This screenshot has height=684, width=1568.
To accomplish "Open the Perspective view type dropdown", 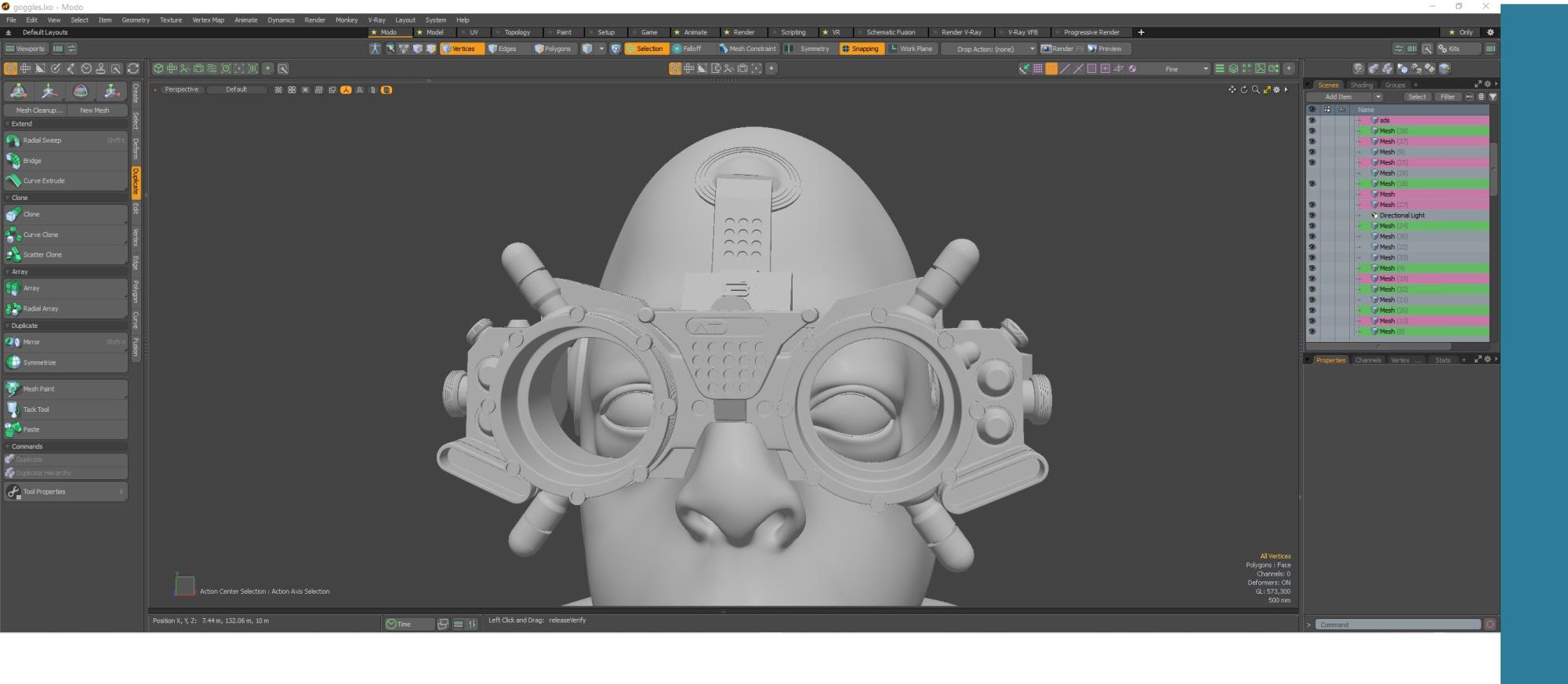I will [181, 89].
